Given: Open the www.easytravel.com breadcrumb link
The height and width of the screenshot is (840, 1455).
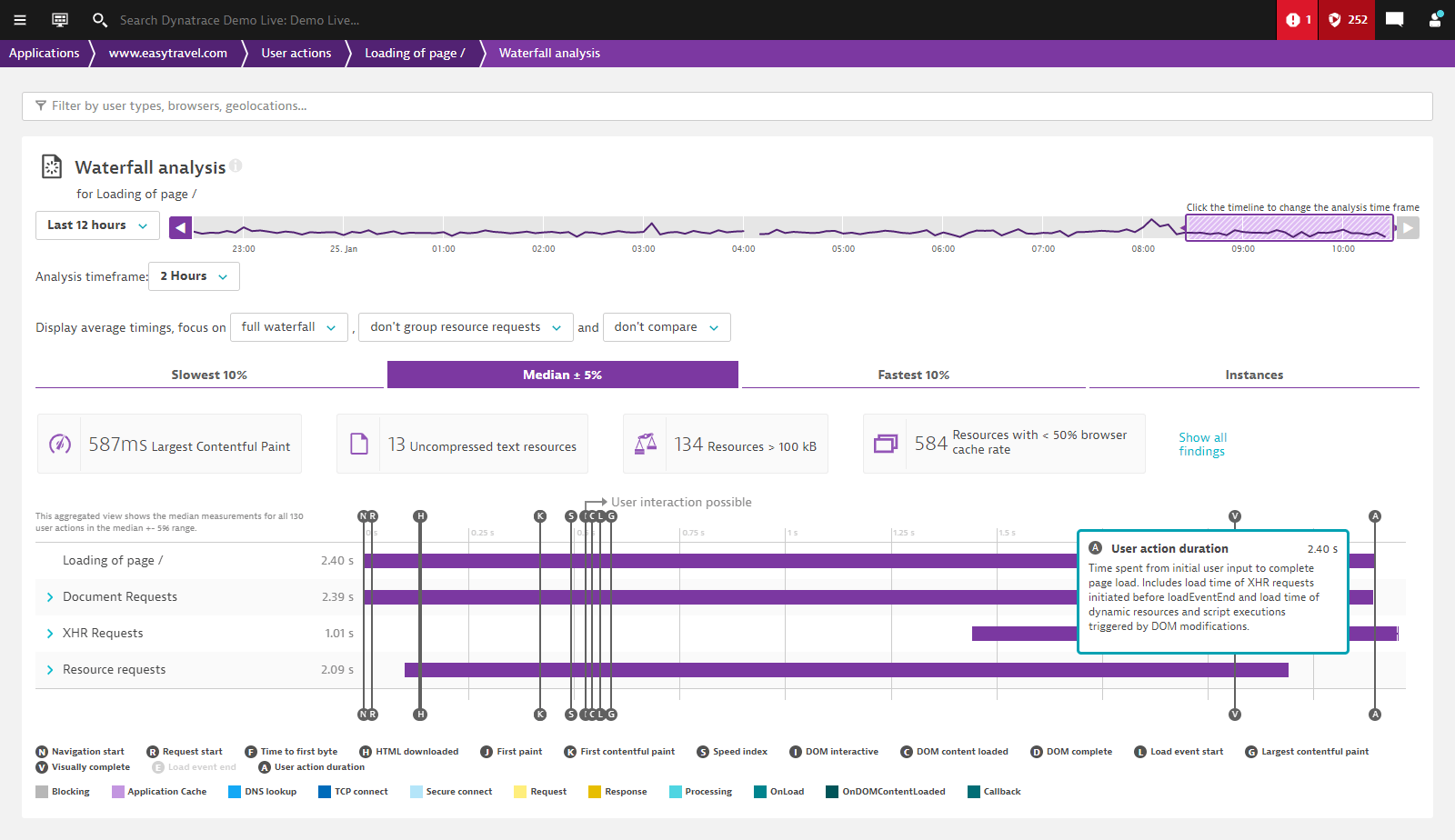Looking at the screenshot, I should (168, 54).
